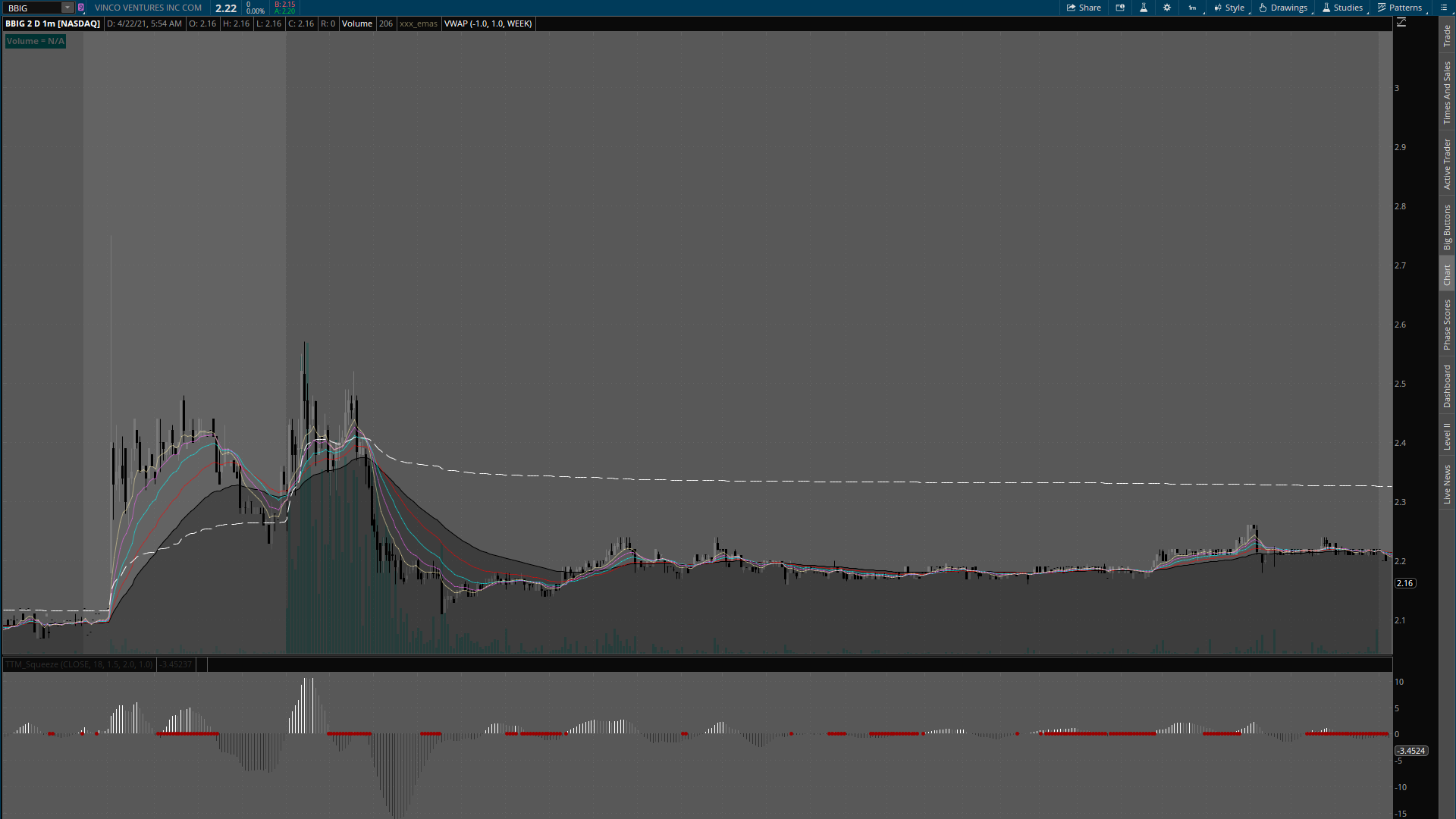Click the purple link clipboard icon

click(81, 8)
